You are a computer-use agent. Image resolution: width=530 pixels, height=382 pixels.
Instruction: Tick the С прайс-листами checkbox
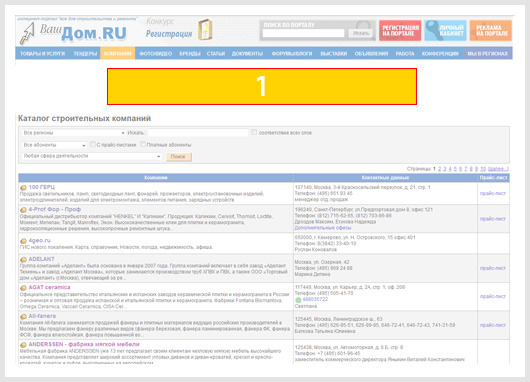coord(93,144)
